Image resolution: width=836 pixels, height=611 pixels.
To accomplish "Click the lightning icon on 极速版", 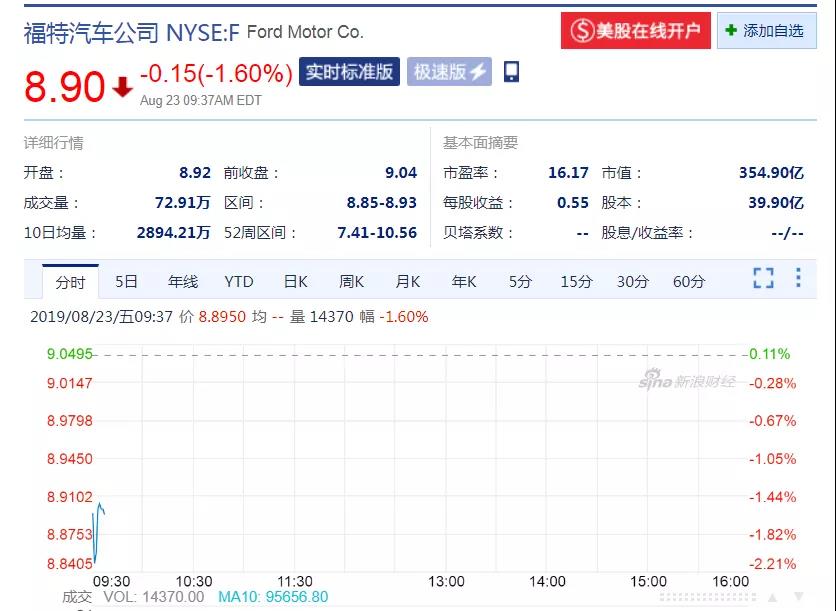I will 478,72.
